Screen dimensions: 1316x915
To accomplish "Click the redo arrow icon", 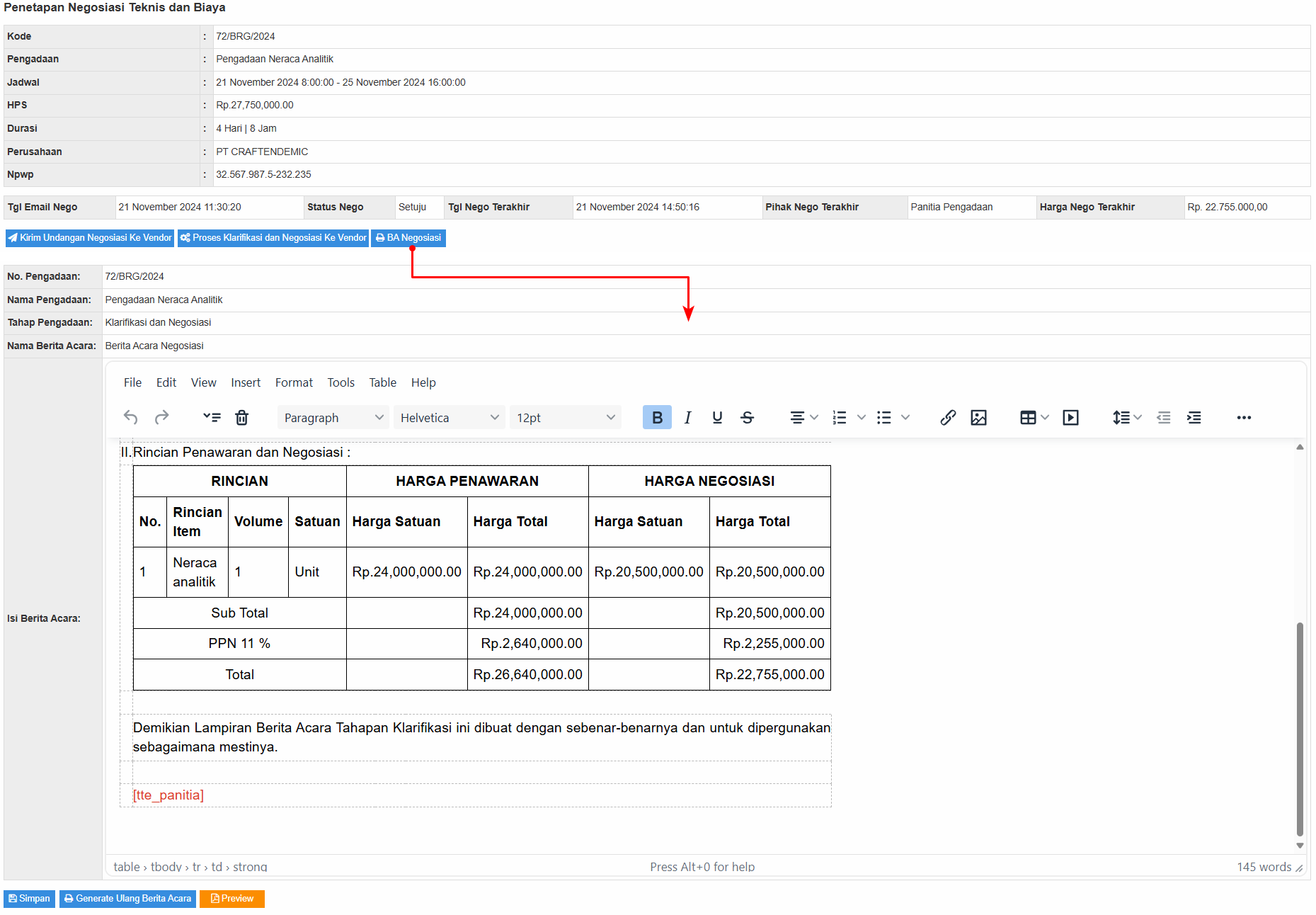I will 161,417.
